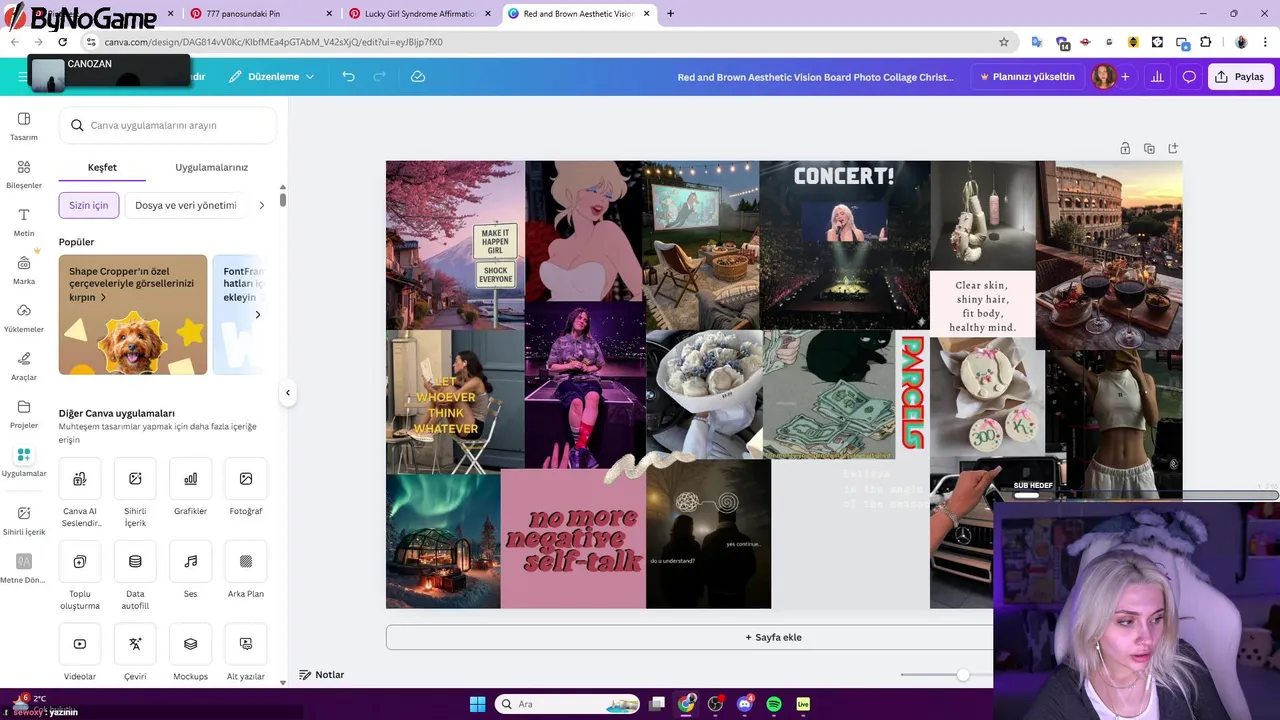Reload the page with refresh icon
1280x720 pixels.
62,42
